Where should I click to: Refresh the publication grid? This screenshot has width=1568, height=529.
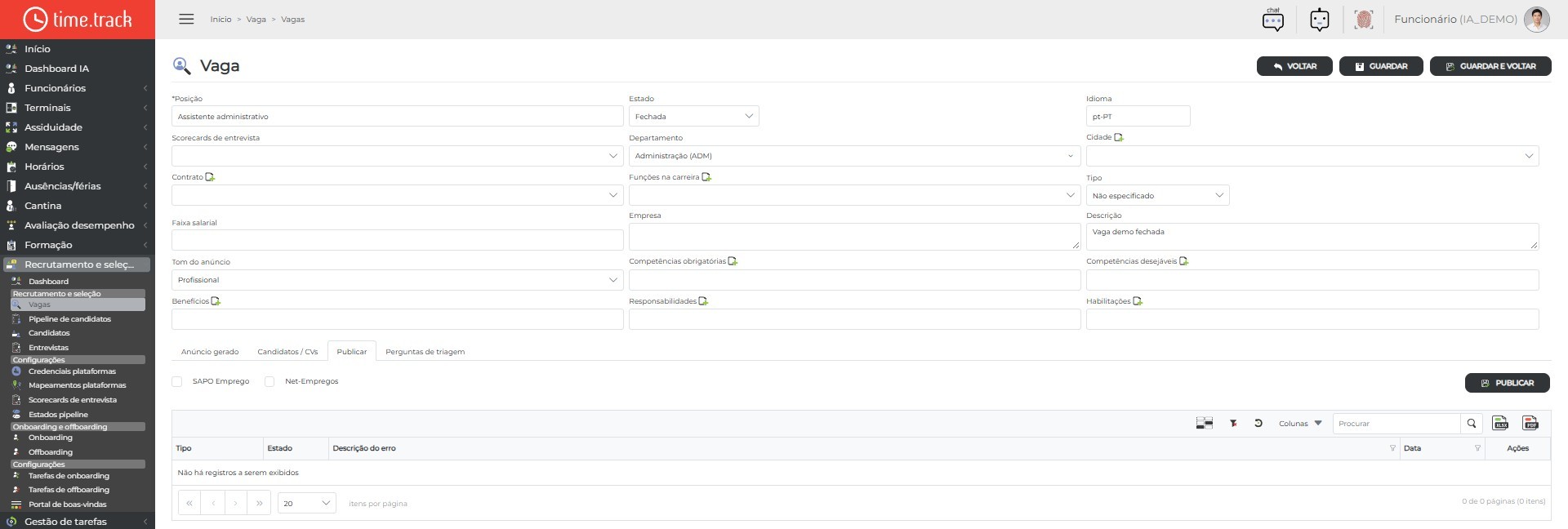(x=1258, y=423)
